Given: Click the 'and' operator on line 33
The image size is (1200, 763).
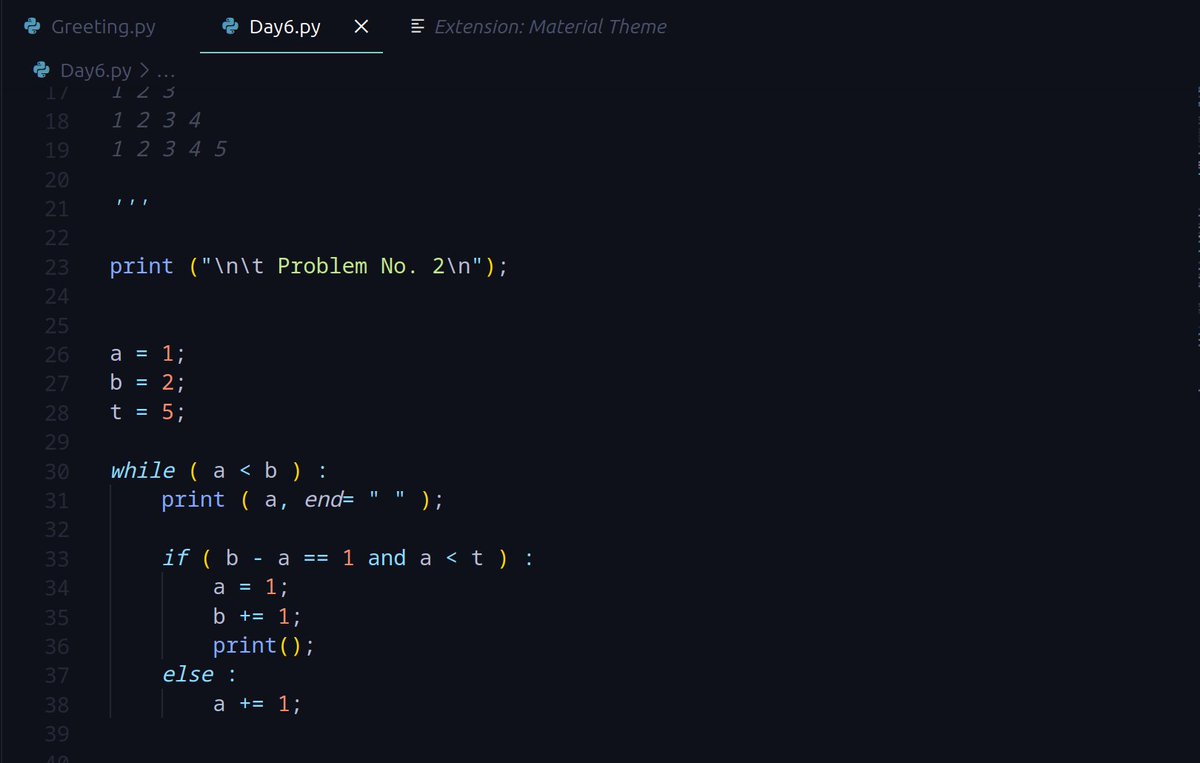Looking at the screenshot, I should coord(387,558).
